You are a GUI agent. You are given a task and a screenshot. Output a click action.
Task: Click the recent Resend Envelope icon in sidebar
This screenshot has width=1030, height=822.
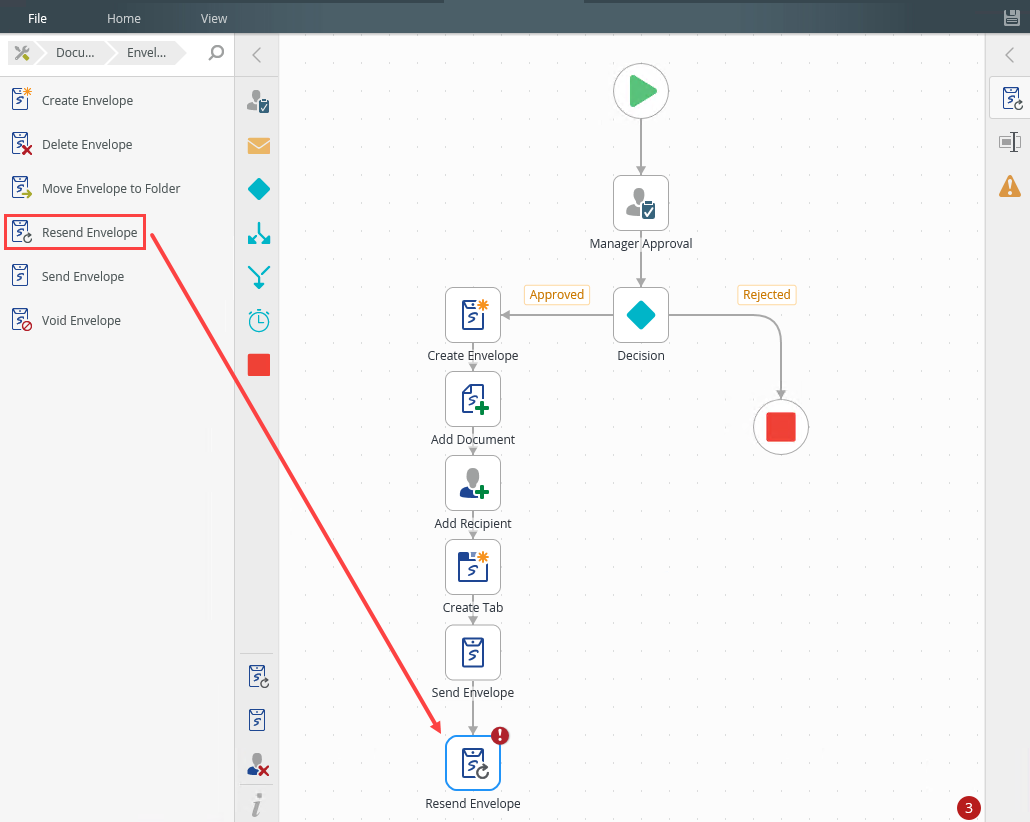[258, 676]
